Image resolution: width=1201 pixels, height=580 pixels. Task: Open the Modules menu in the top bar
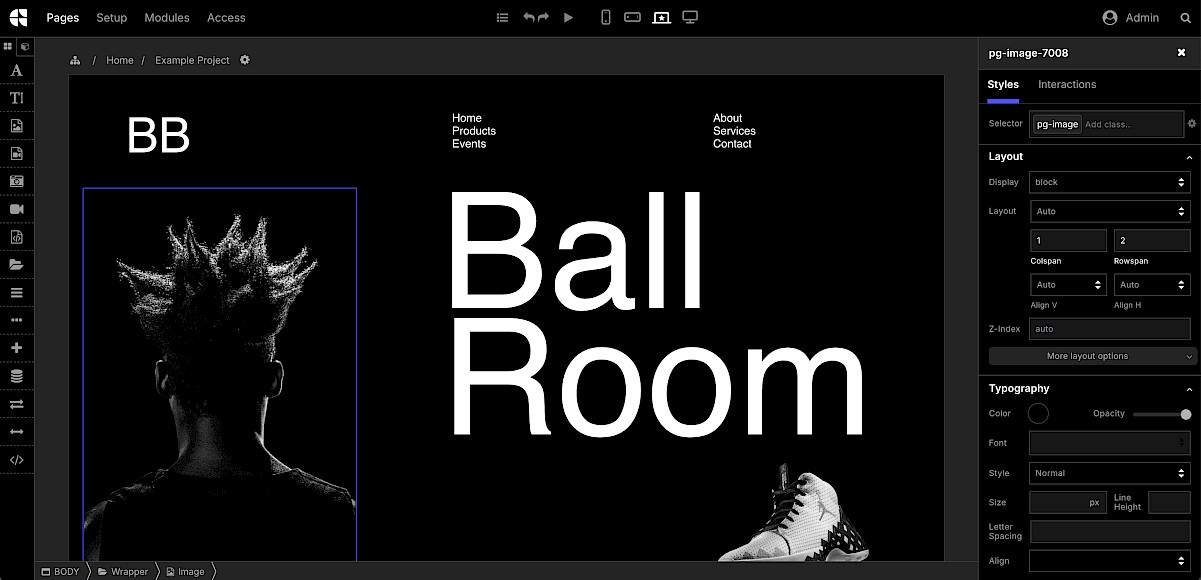pos(166,17)
